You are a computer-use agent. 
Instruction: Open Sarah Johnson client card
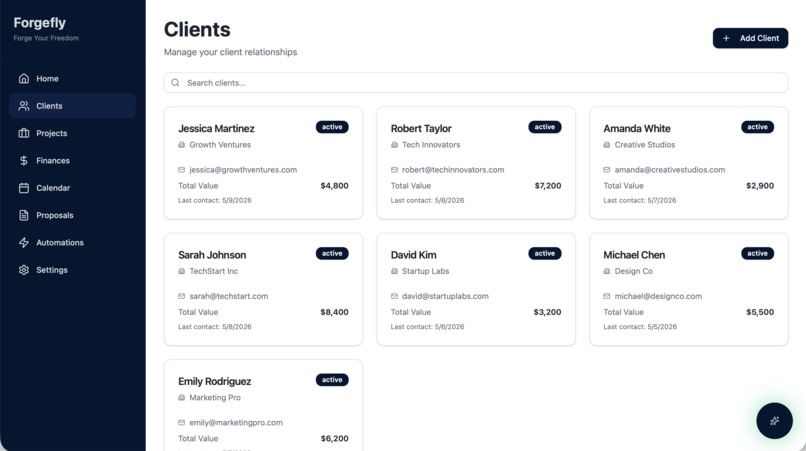pos(263,290)
